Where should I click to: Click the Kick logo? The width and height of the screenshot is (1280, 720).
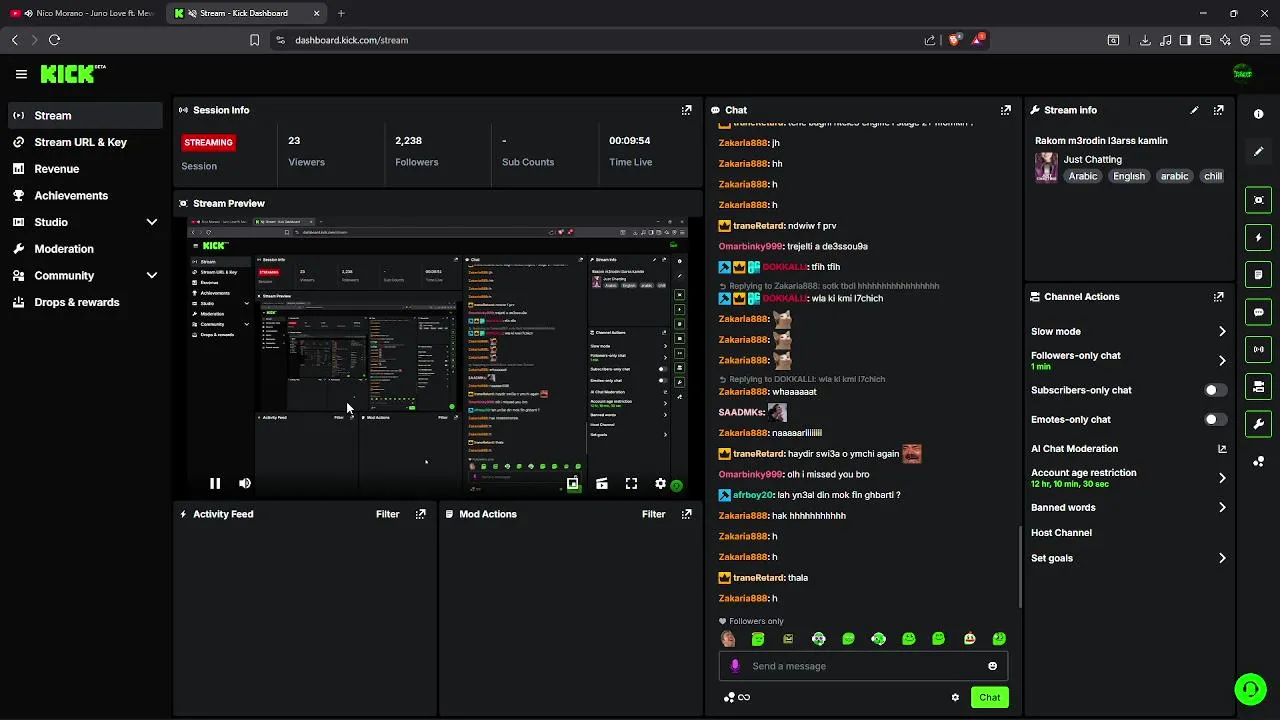72,73
